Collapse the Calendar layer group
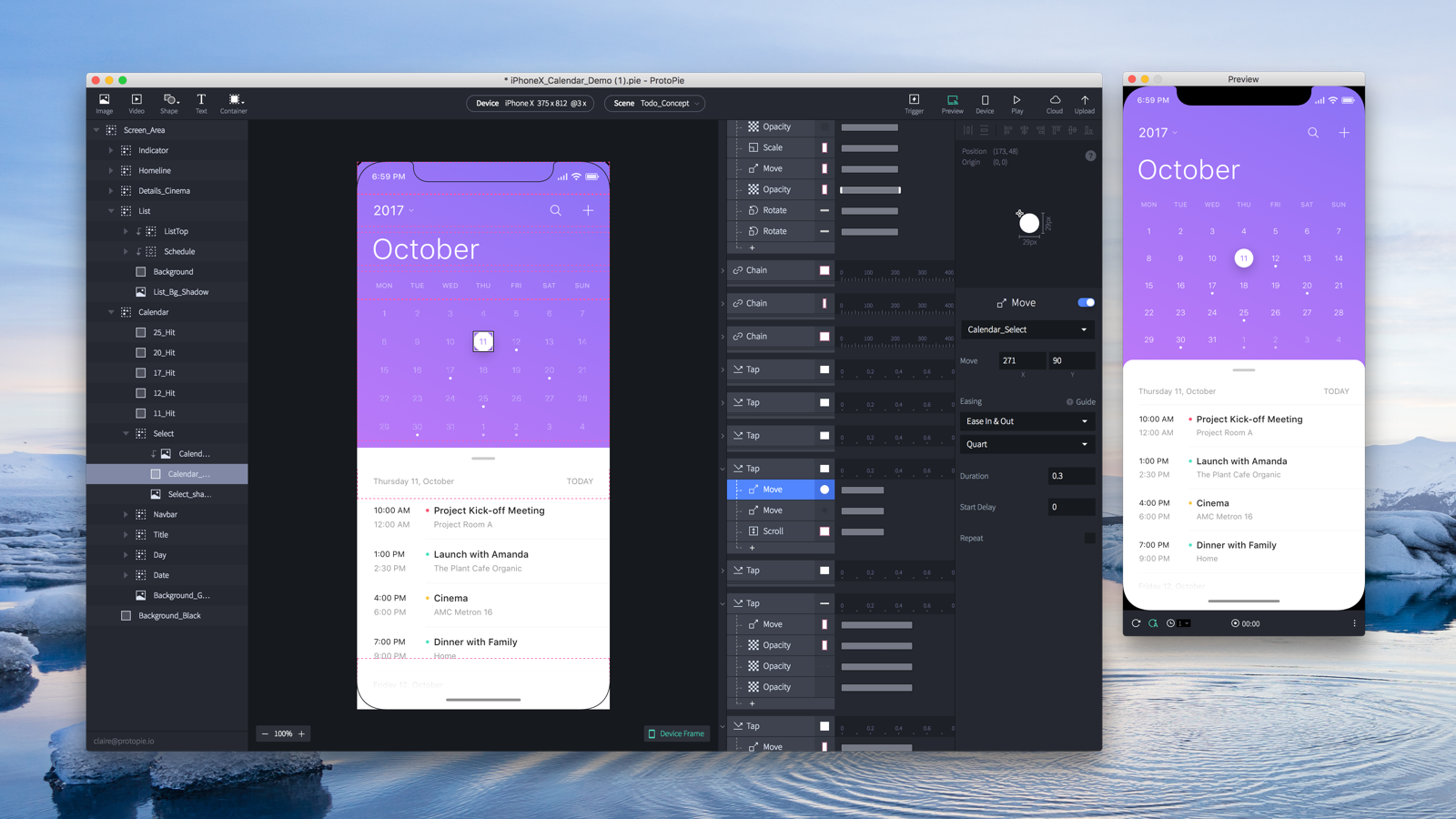The width and height of the screenshot is (1456, 819). [111, 311]
